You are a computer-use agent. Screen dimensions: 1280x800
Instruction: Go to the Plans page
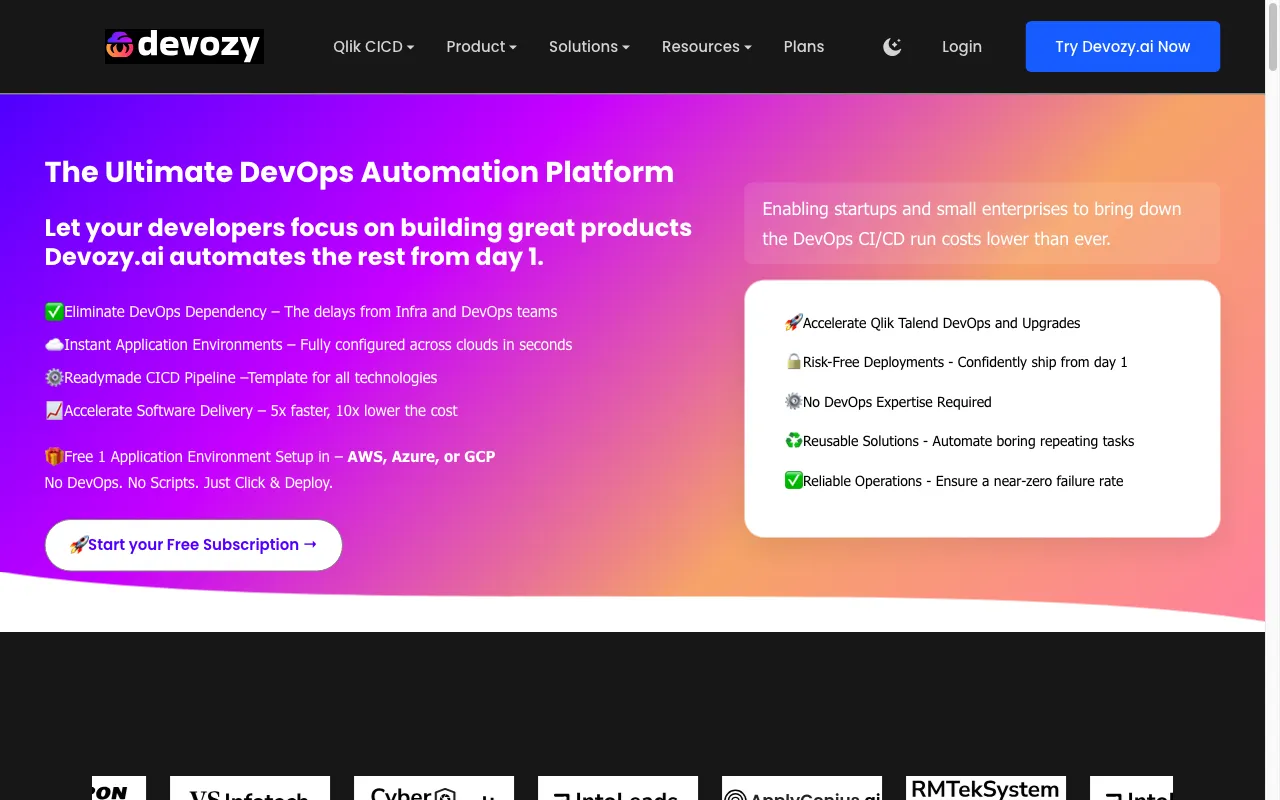[804, 46]
